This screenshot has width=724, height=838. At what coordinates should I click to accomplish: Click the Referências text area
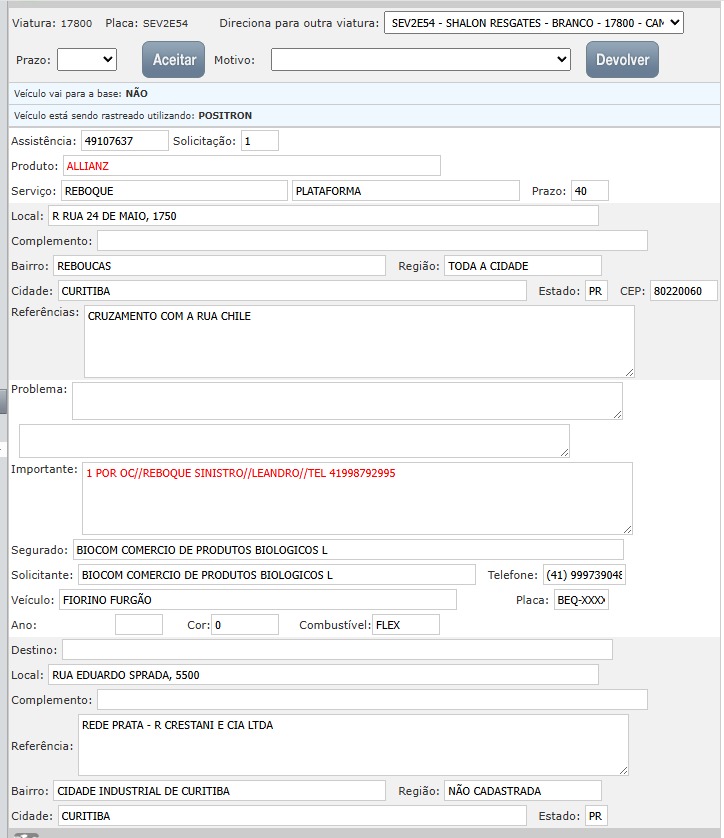click(359, 341)
